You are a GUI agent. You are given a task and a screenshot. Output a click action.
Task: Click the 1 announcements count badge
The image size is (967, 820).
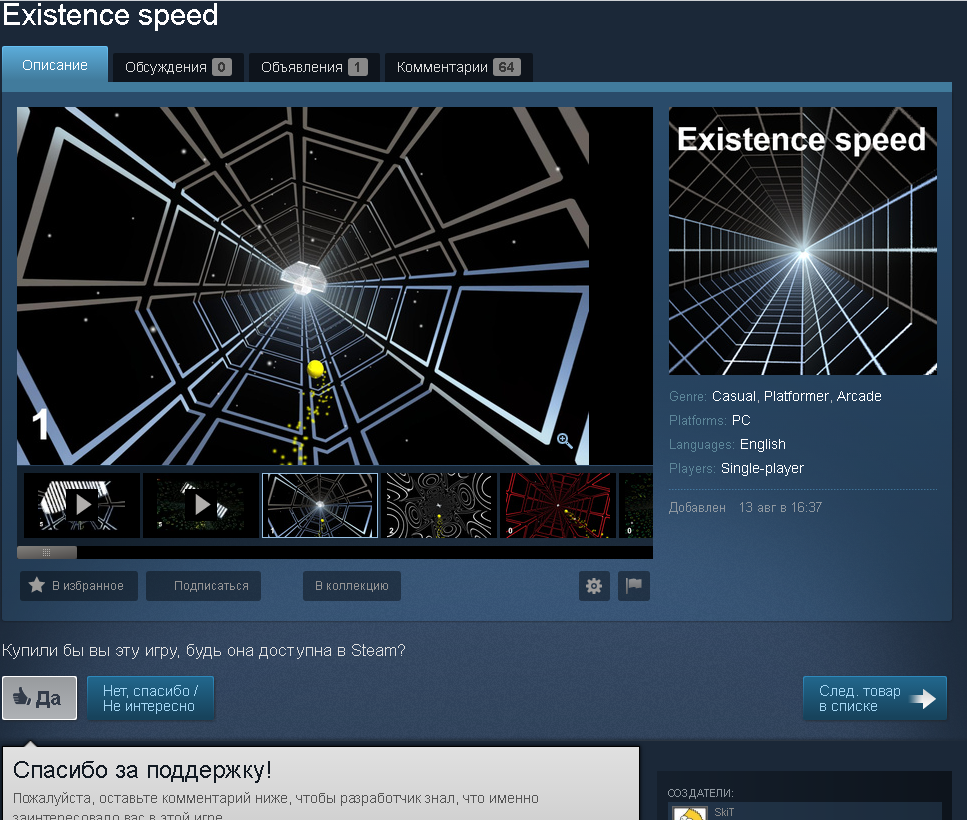pos(358,67)
